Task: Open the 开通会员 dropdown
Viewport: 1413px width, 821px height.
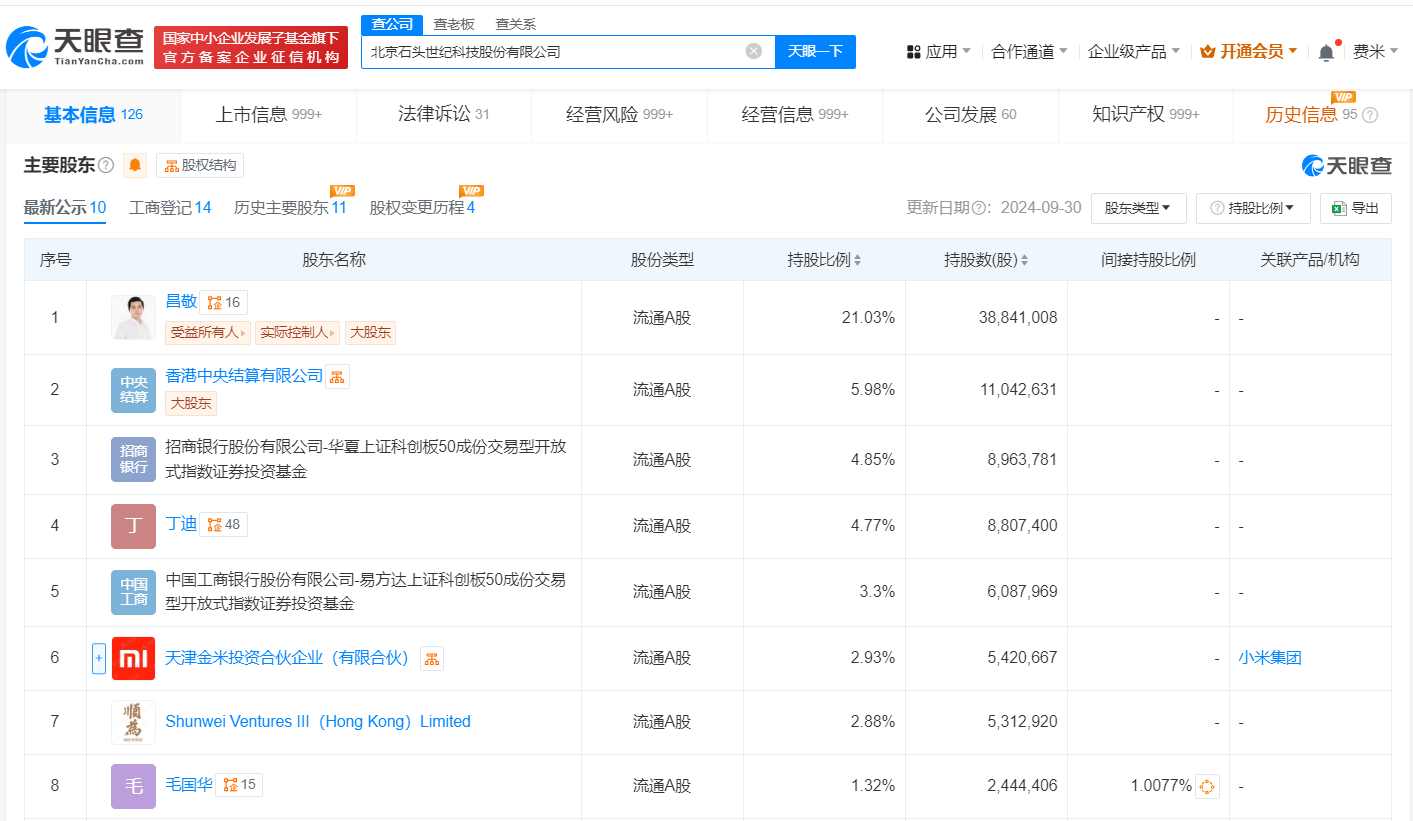Action: pos(1248,52)
